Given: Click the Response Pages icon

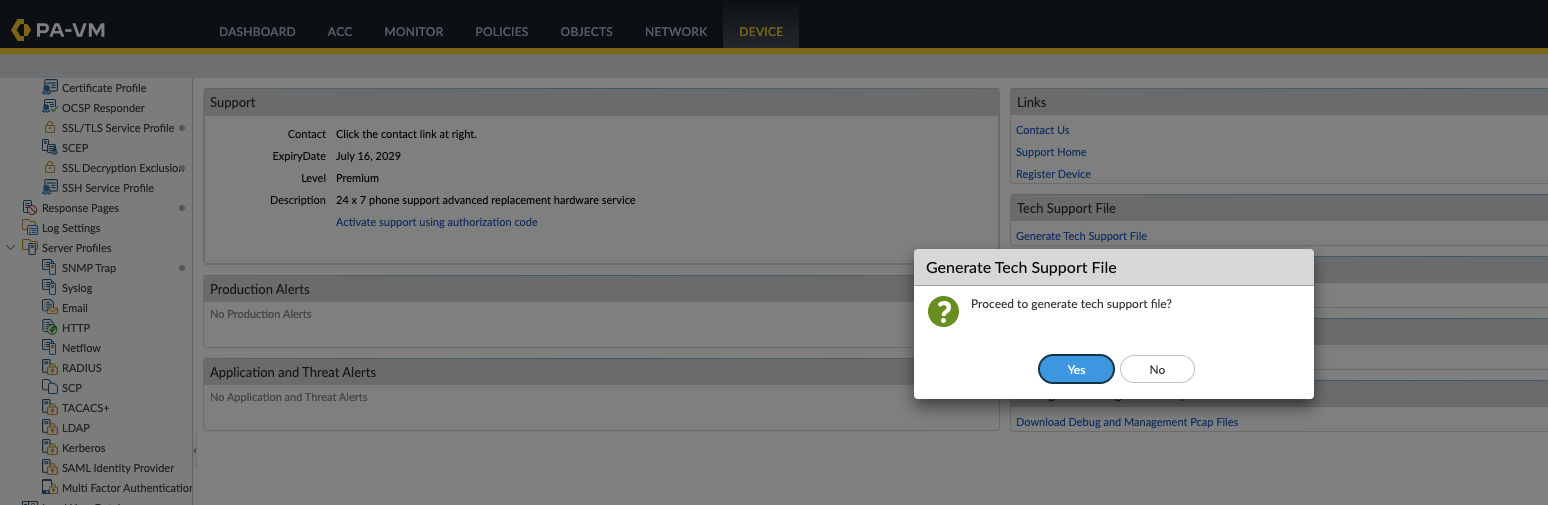Looking at the screenshot, I should (x=30, y=208).
